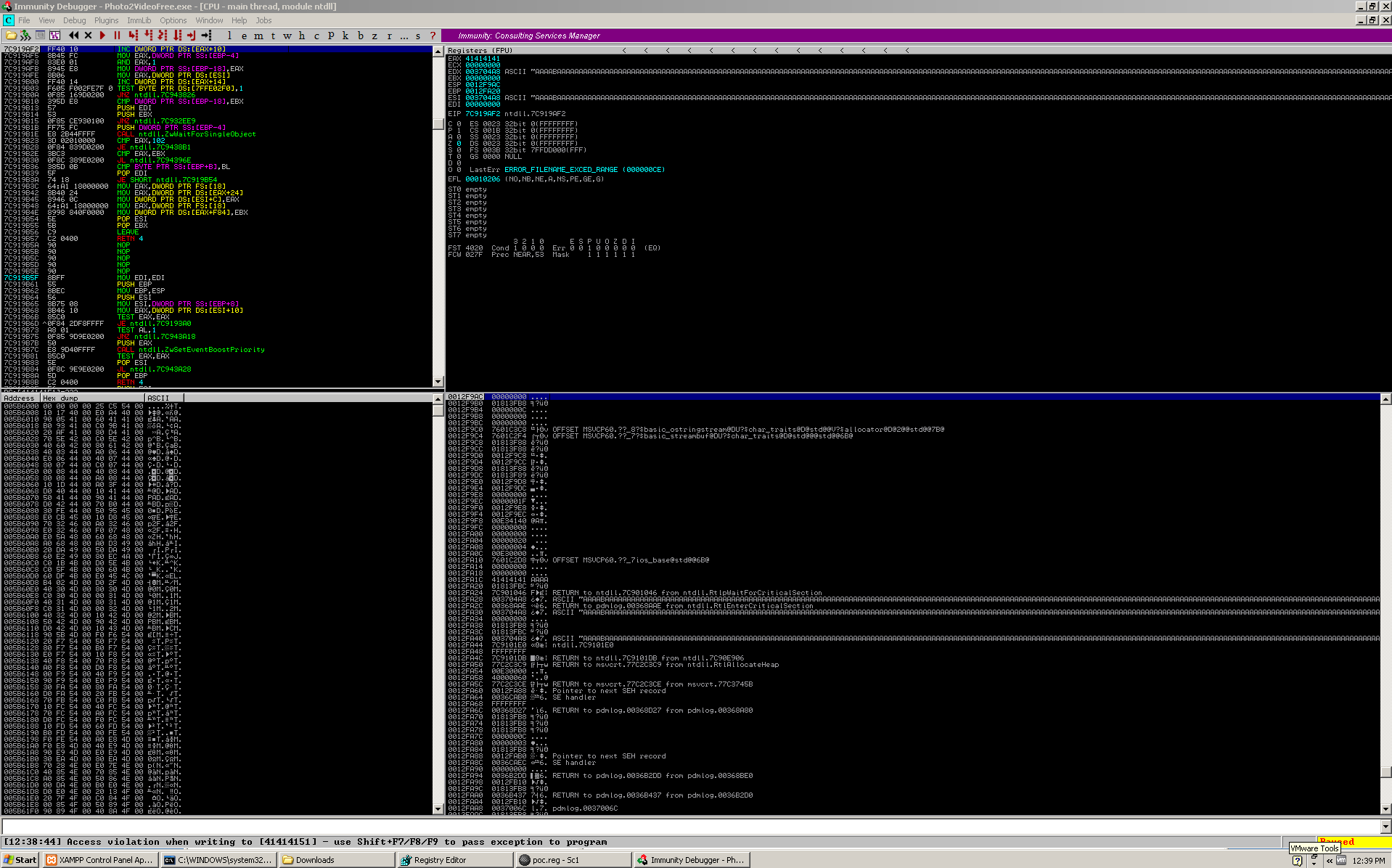Run the program with red play icon

102,36
